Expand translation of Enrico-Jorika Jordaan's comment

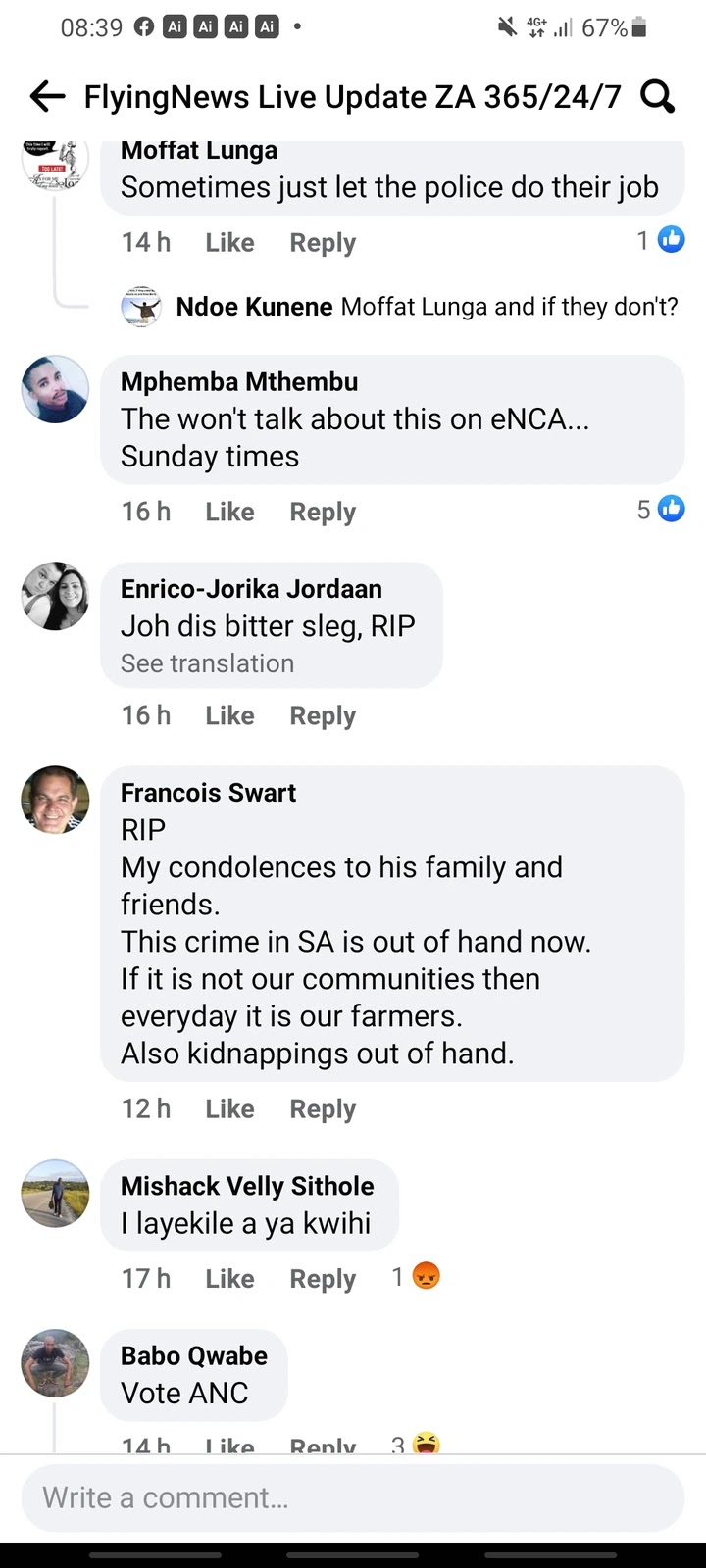point(207,663)
